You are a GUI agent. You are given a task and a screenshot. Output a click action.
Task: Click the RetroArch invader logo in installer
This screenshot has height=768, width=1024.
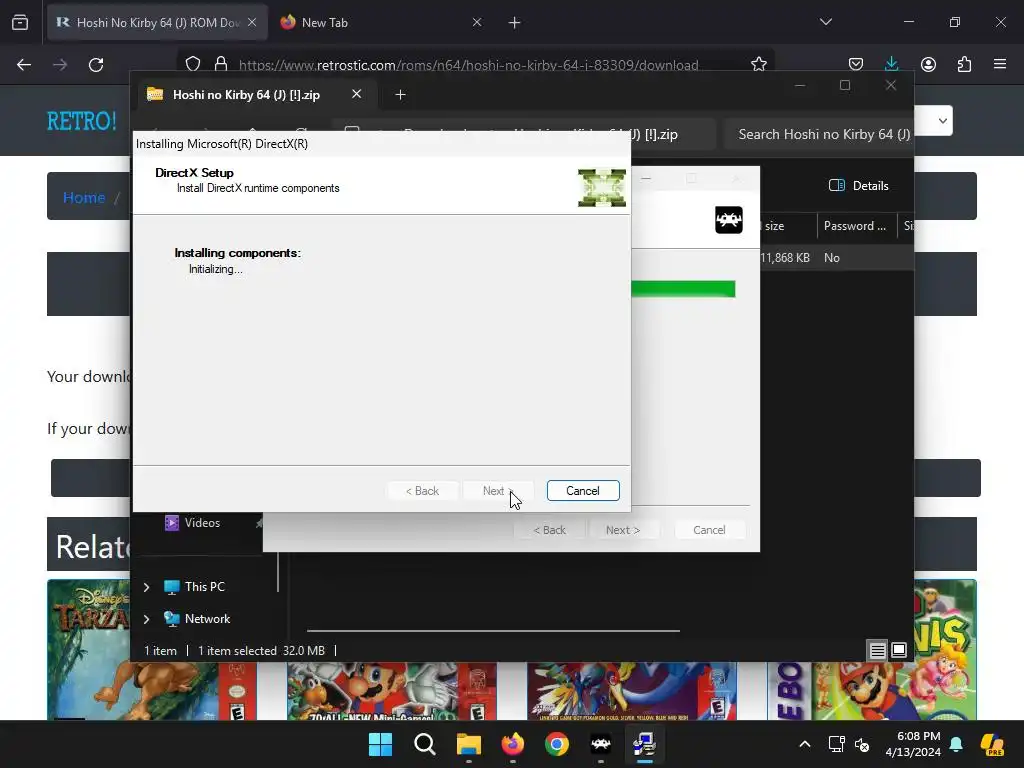coord(729,219)
